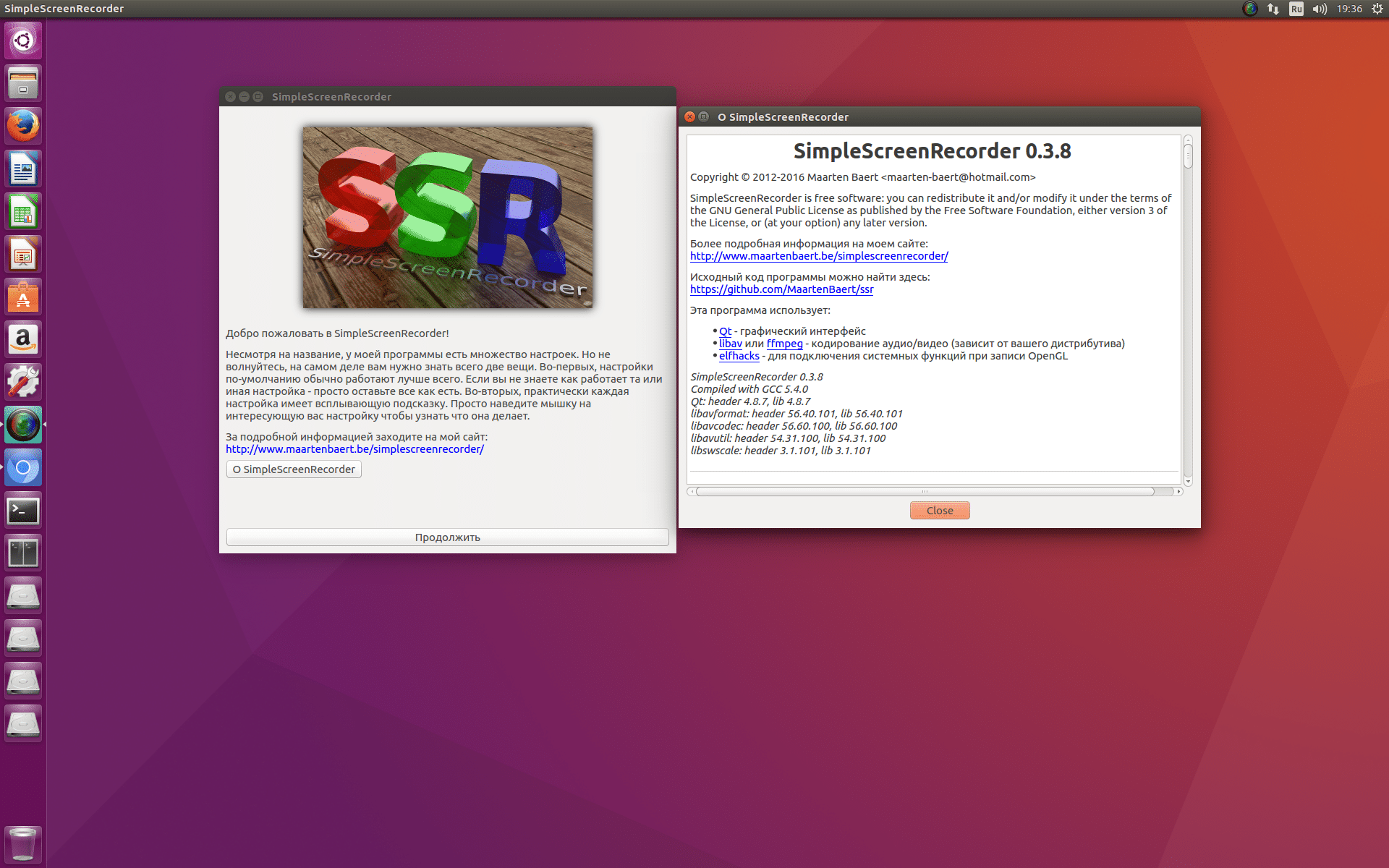Click the О SimpleScreenRecorder button
Screen dimensions: 1389x868
pyautogui.click(x=294, y=469)
